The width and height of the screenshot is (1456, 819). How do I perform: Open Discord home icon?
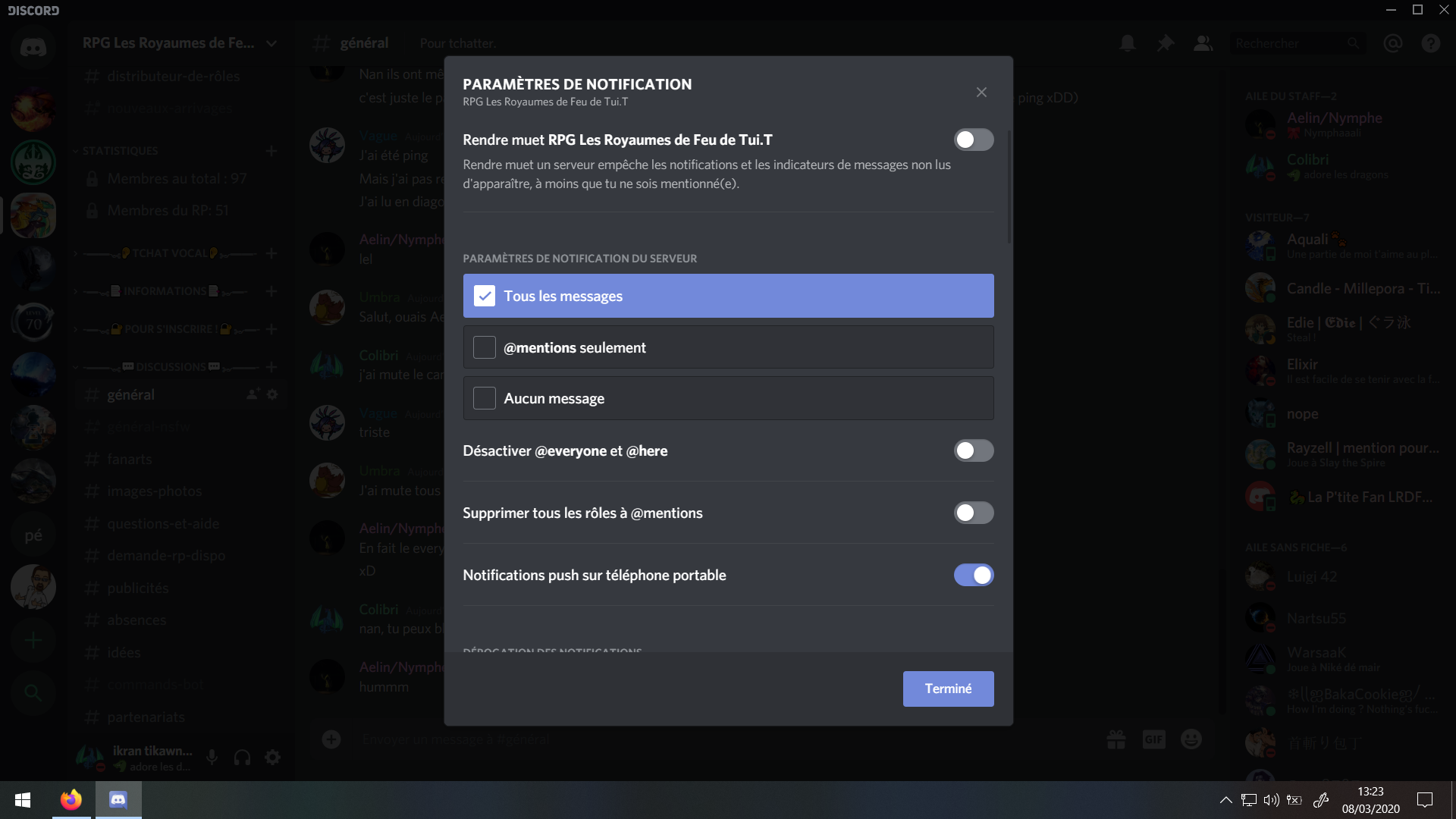[x=33, y=47]
